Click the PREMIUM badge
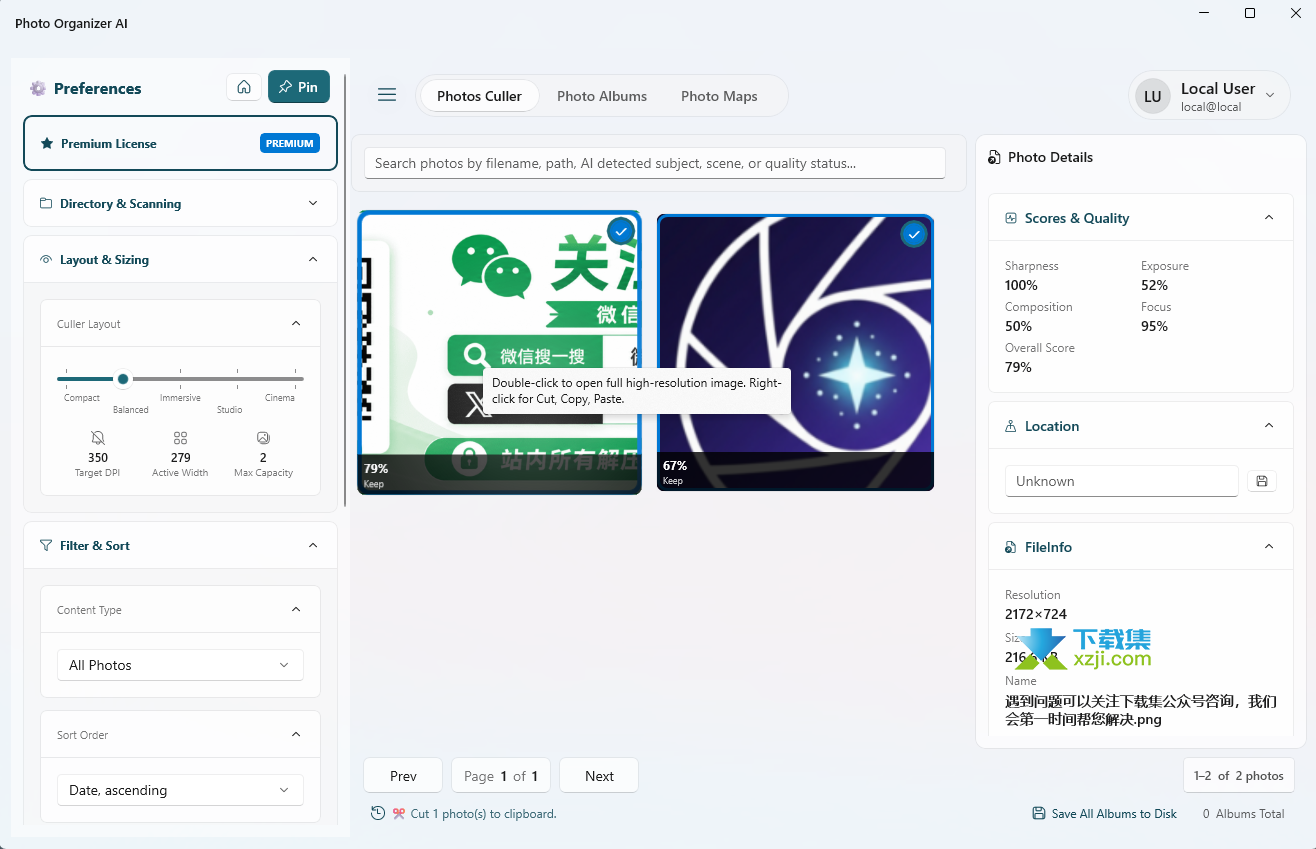 tap(290, 144)
